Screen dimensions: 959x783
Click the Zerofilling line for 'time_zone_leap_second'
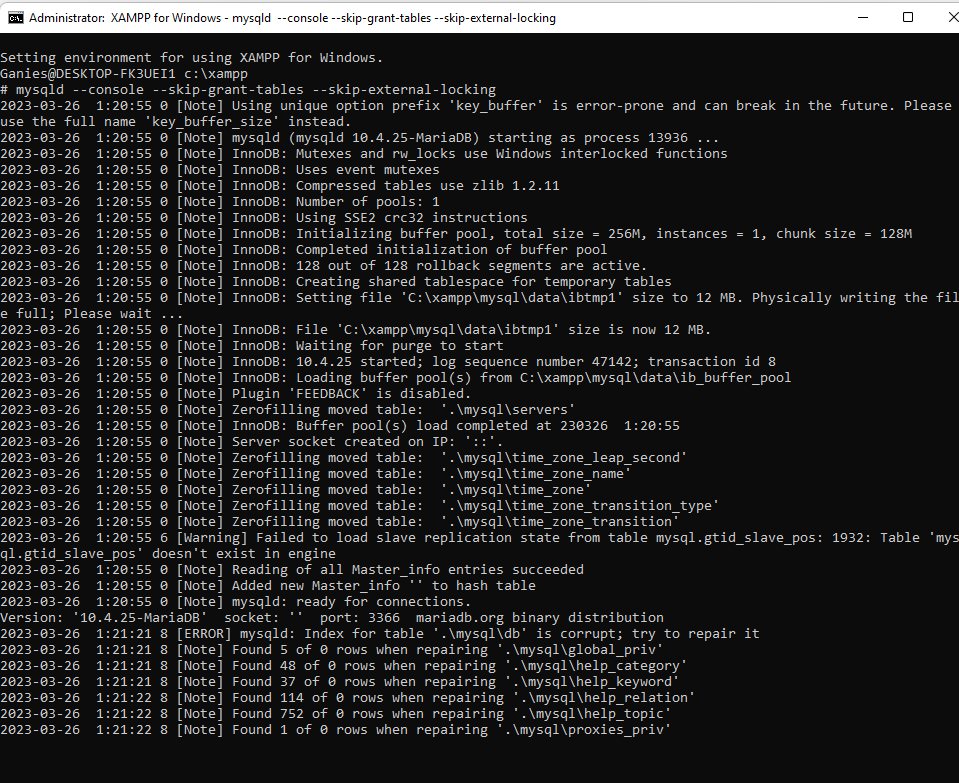pyautogui.click(x=344, y=458)
